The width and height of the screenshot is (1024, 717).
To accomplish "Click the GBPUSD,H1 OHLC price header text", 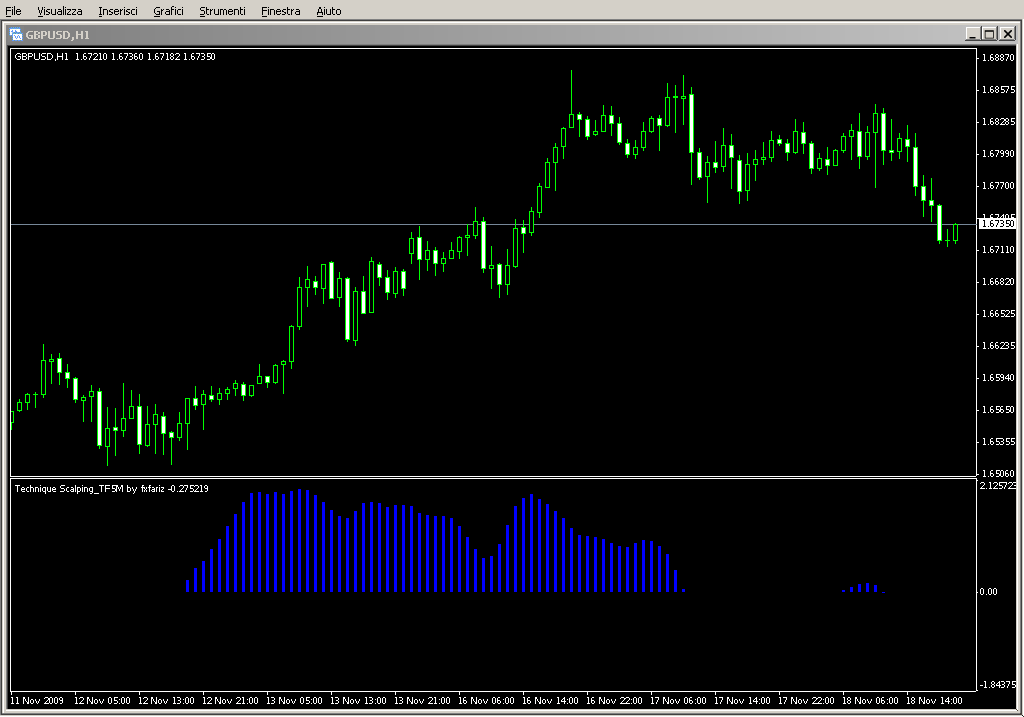I will click(x=115, y=57).
